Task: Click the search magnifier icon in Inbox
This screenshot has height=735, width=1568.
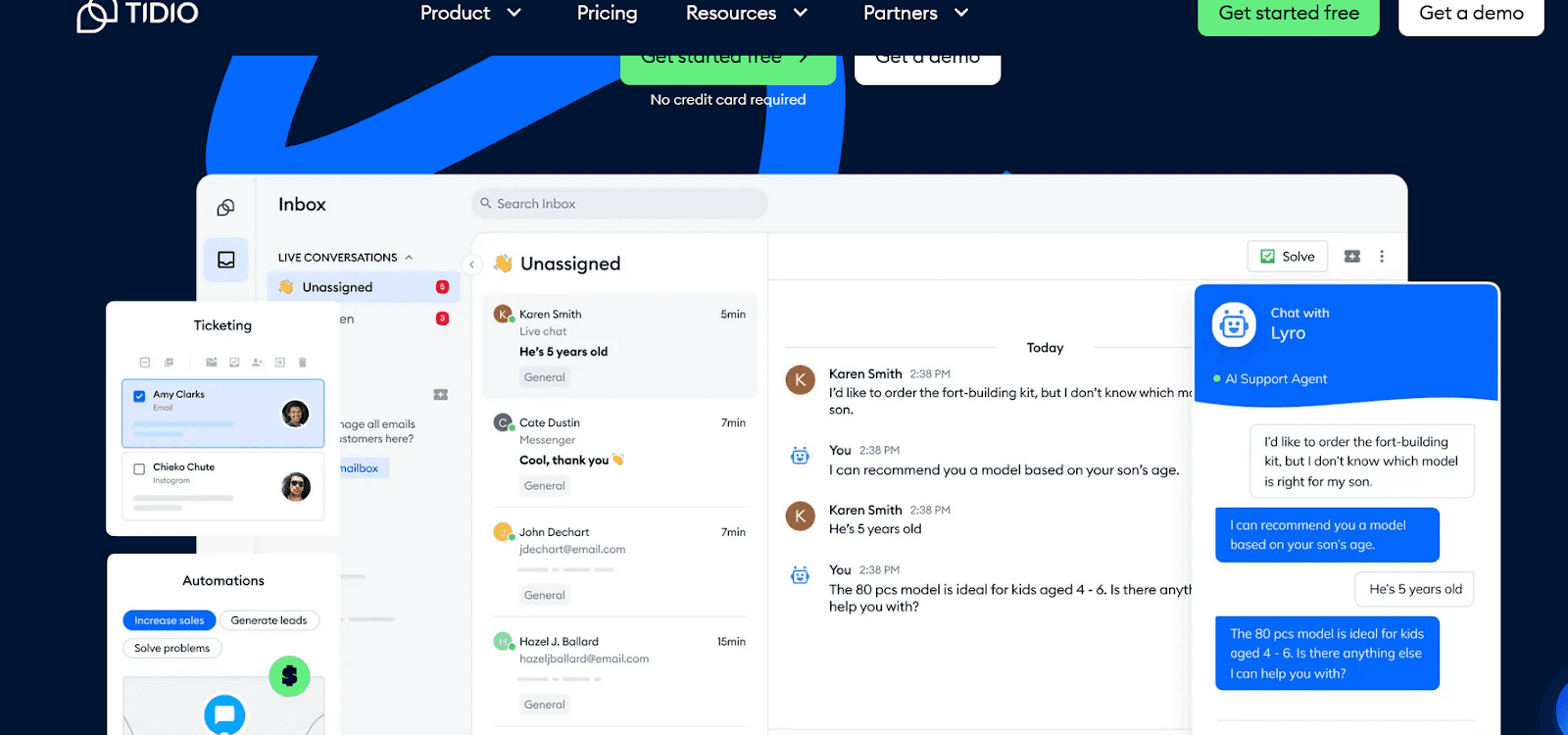Action: (x=485, y=204)
